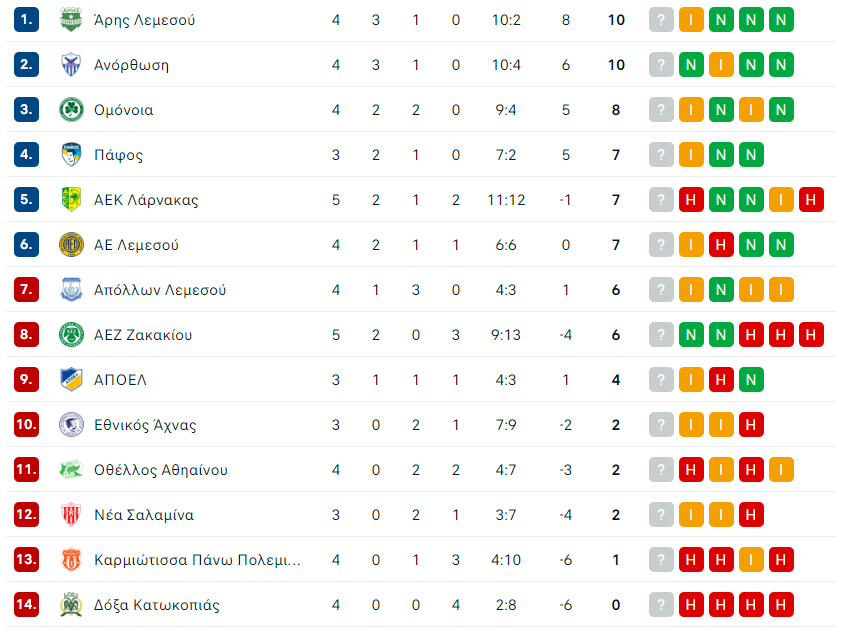Click the Ανόρθωση club logo

(71, 65)
